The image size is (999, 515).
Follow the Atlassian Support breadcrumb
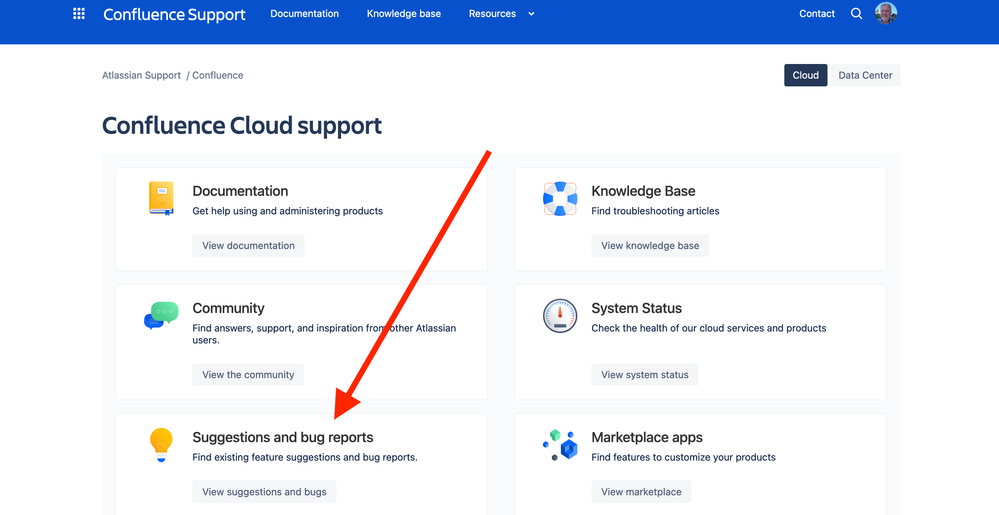point(141,75)
